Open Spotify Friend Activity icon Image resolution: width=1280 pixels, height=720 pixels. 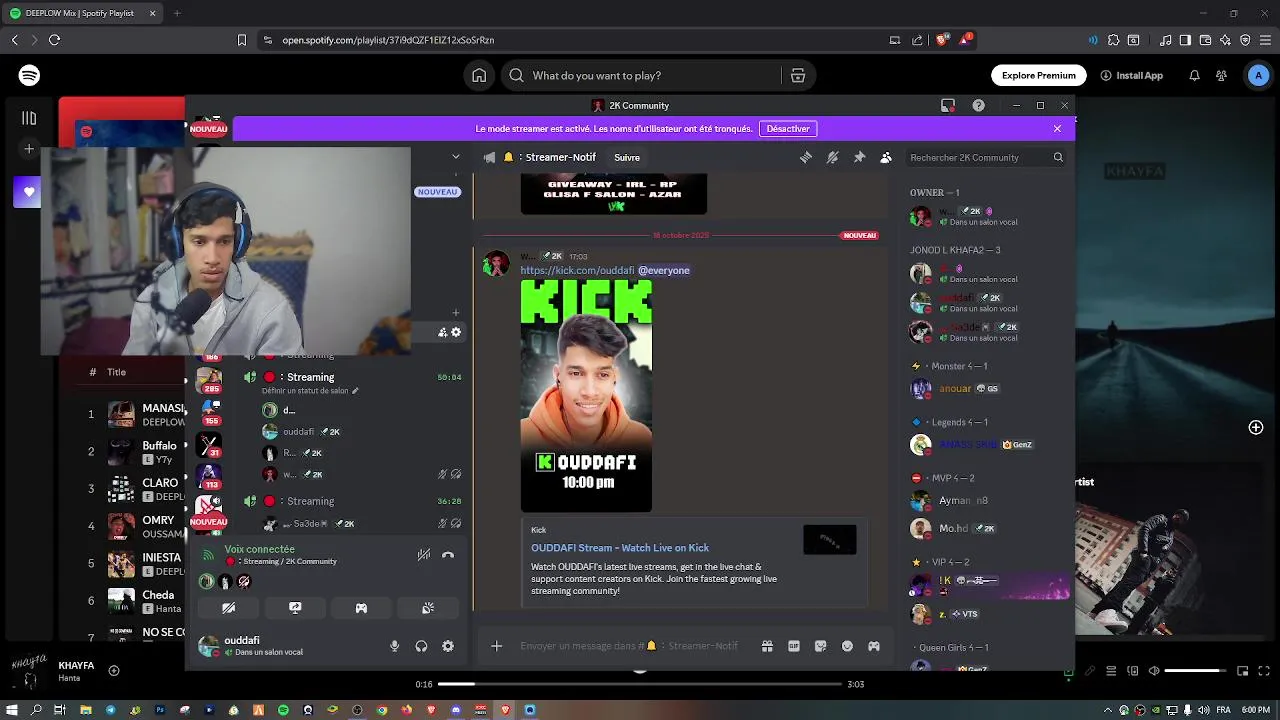click(x=1221, y=75)
